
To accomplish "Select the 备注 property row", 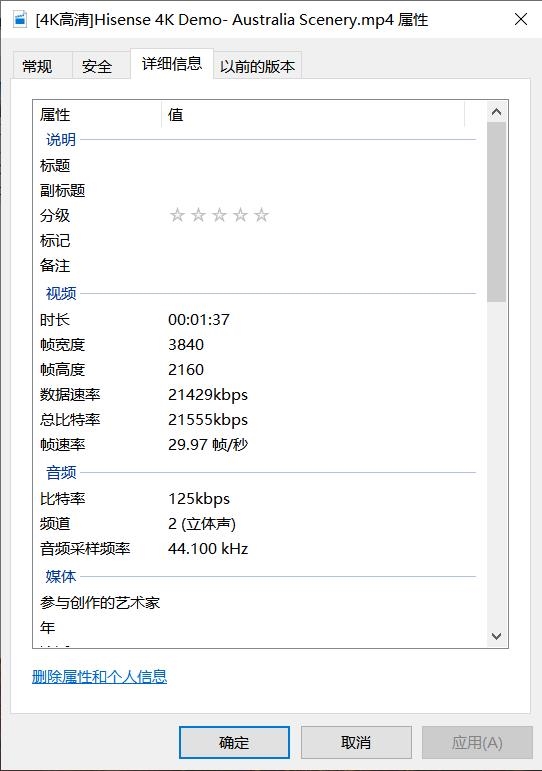I will (258, 266).
